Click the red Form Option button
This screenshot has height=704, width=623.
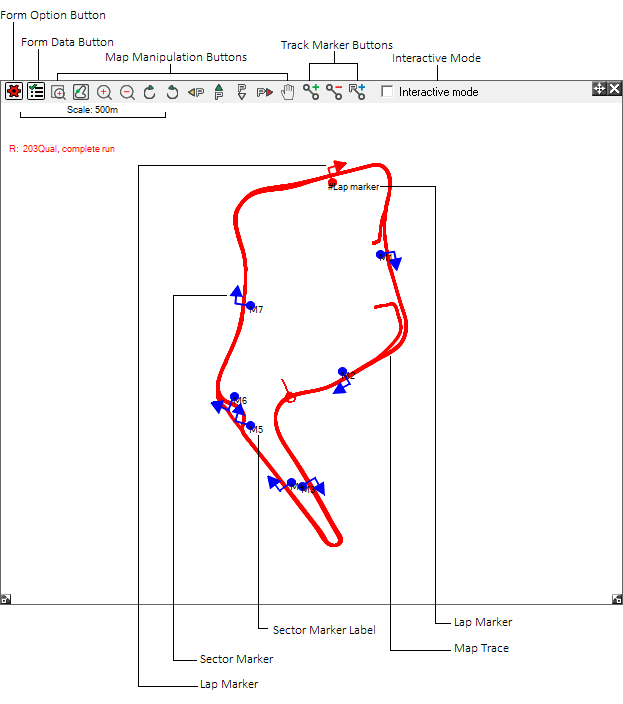tap(13, 91)
